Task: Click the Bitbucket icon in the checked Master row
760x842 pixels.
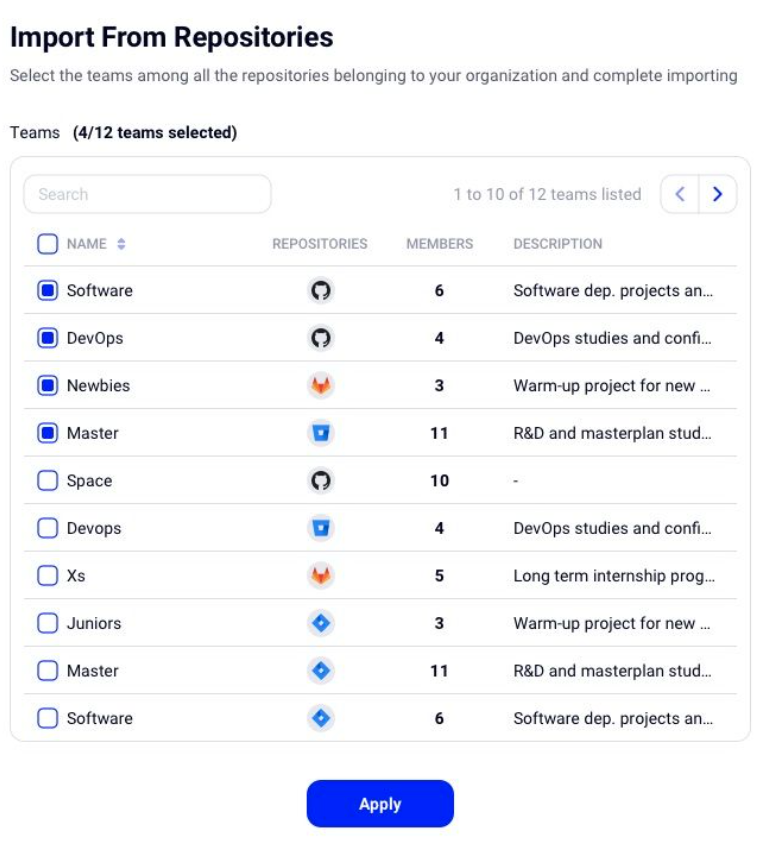Action: [321, 433]
